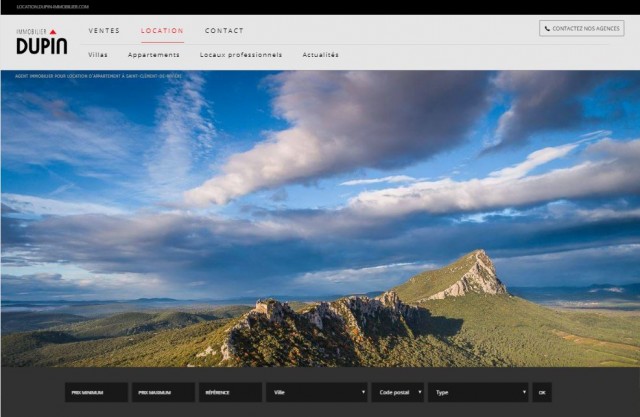Open the Code postal dropdown

pyautogui.click(x=398, y=392)
